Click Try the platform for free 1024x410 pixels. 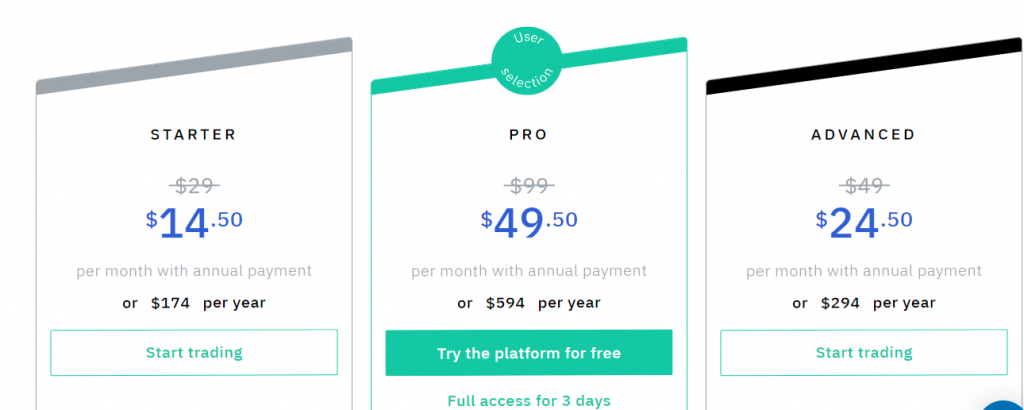528,353
